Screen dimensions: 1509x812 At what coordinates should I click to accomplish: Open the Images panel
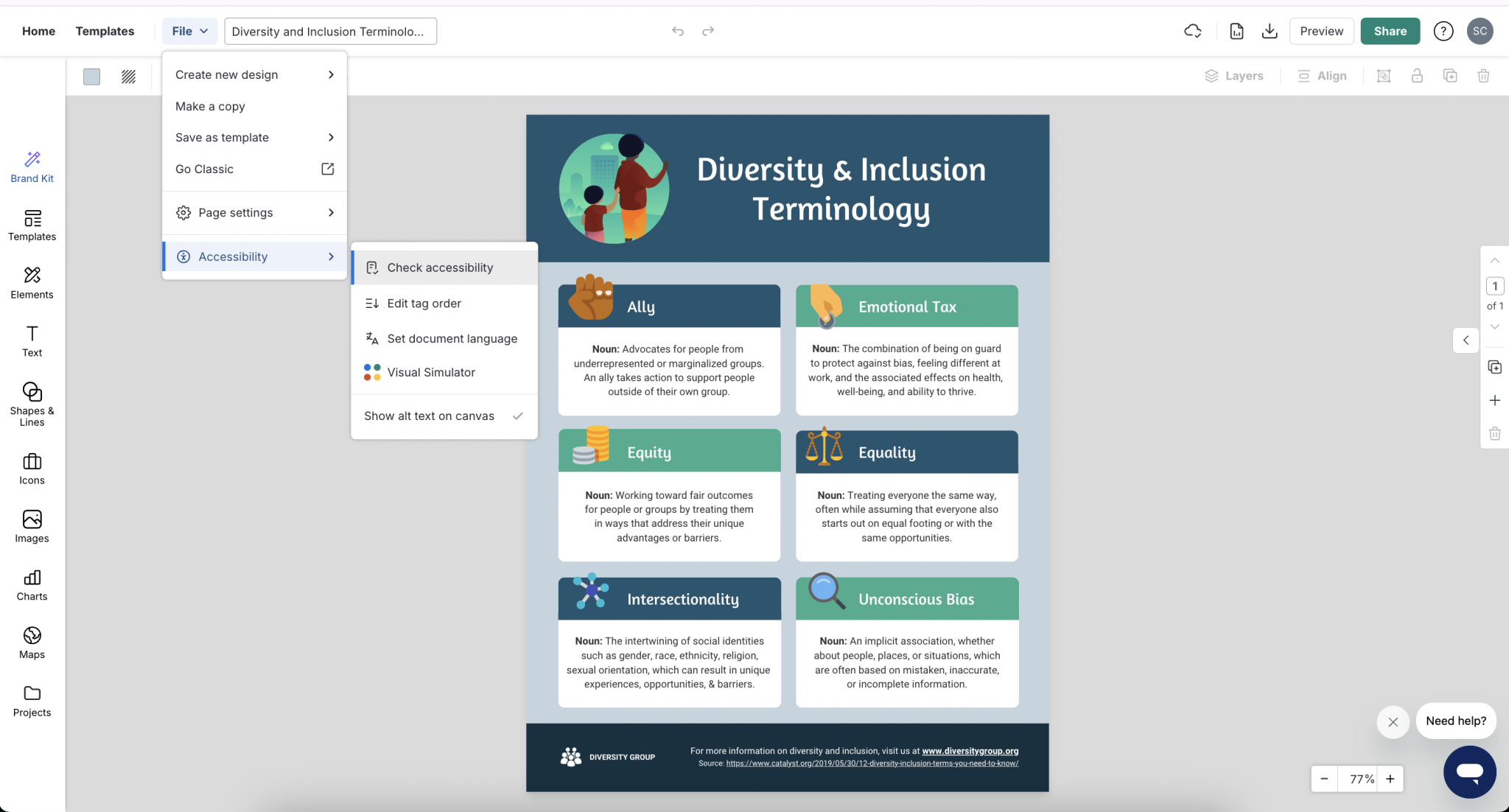point(32,528)
